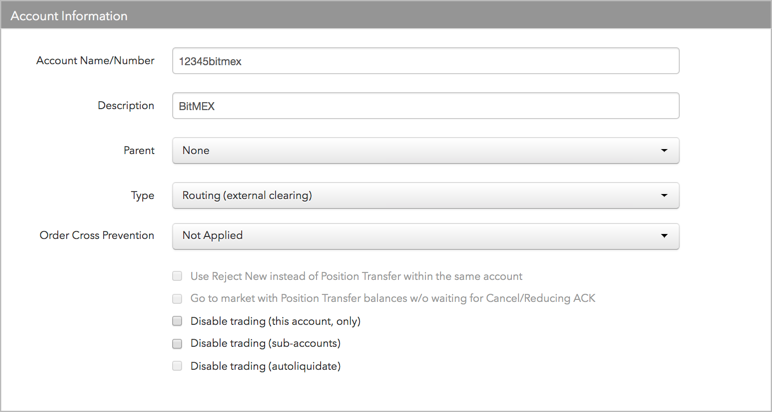Check Go to market with Position Transfer balances
Viewport: 772px width, 412px height.
pyautogui.click(x=177, y=298)
